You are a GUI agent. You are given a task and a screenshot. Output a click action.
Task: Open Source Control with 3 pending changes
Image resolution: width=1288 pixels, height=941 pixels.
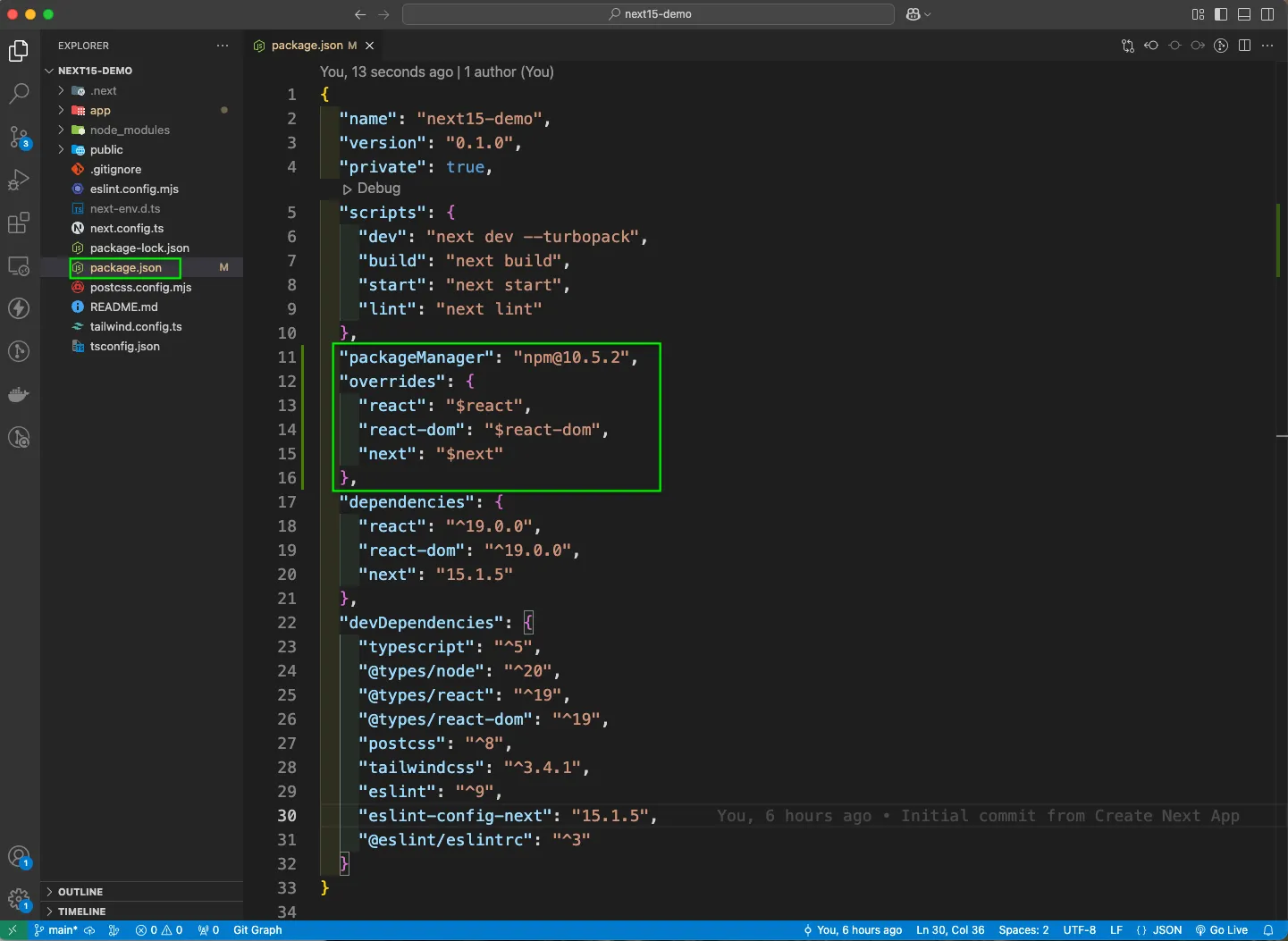point(19,137)
